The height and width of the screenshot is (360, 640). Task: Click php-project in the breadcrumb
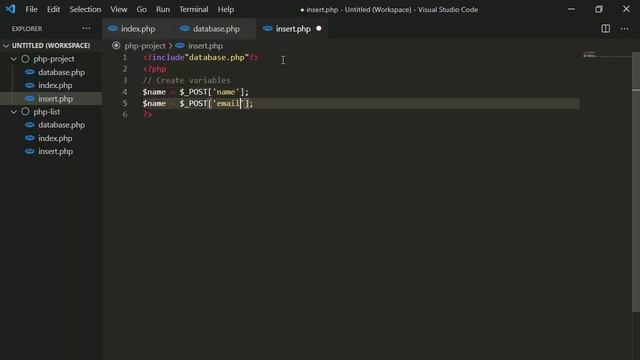145,46
